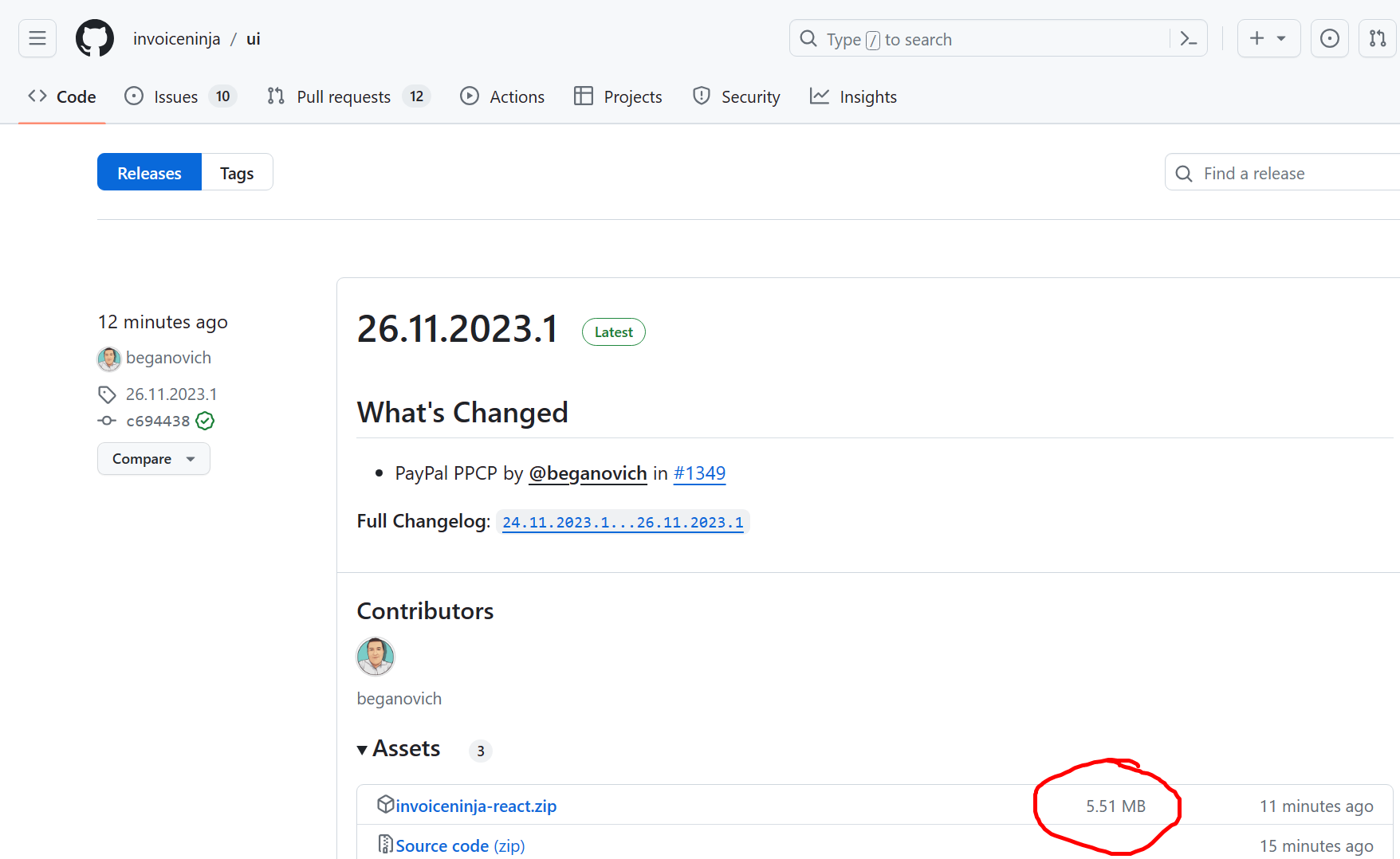Click the issues count badge 10
This screenshot has width=1400, height=859.
222,96
